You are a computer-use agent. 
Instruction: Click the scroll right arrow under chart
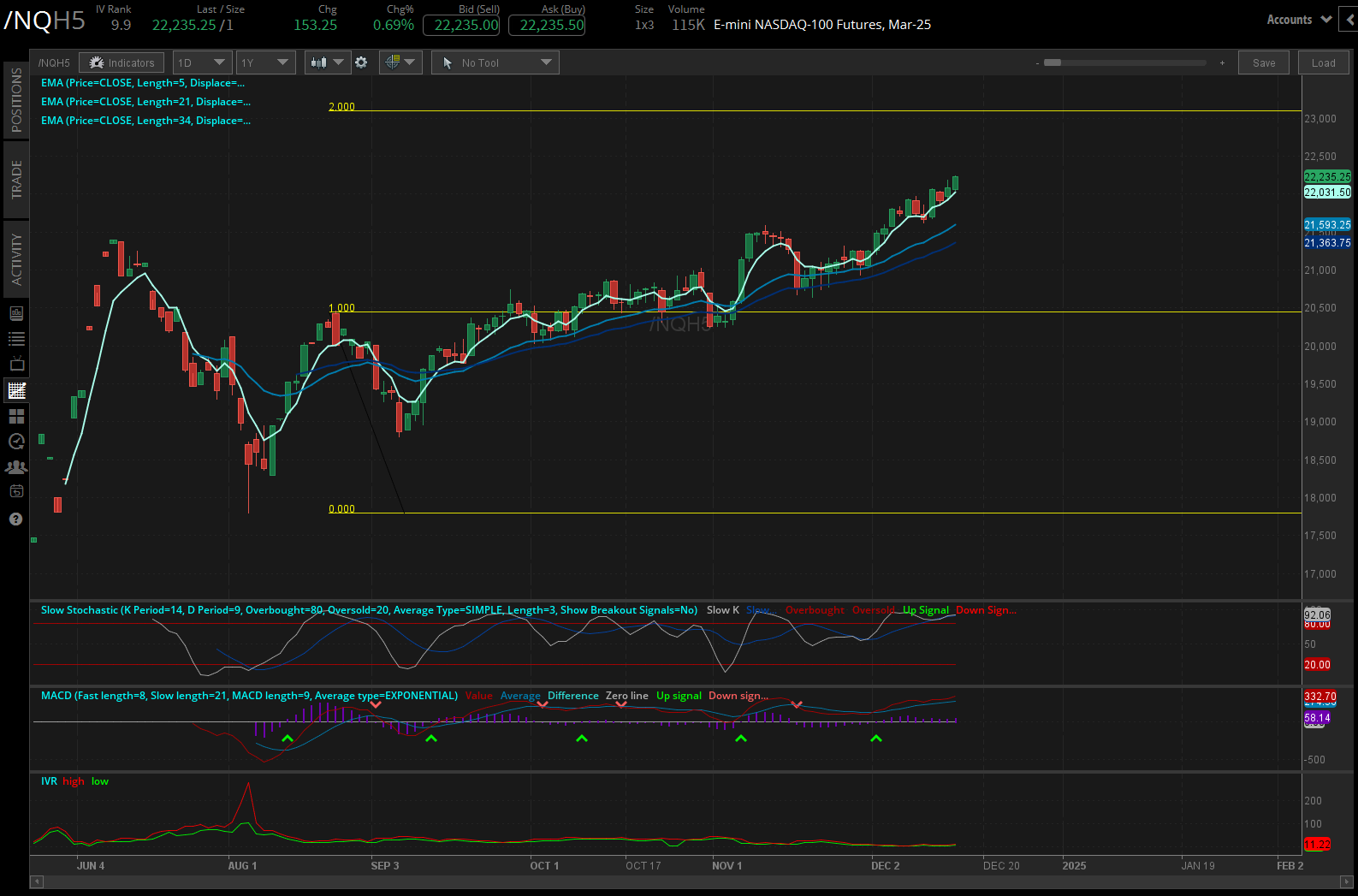pos(1345,881)
